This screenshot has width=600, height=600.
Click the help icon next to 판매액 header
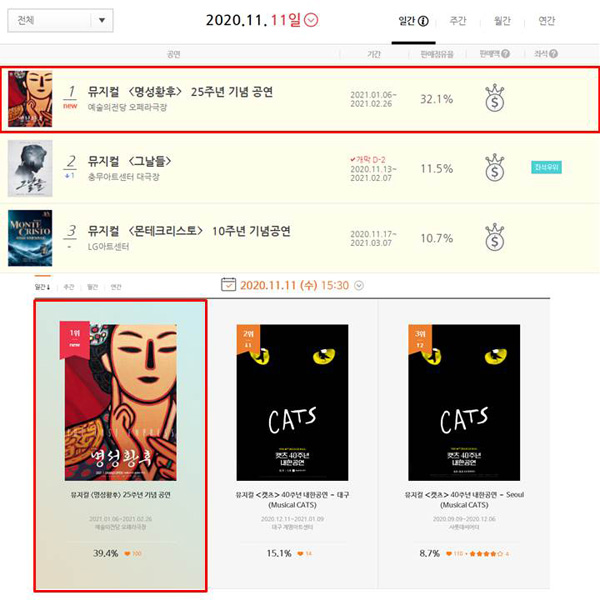505,54
